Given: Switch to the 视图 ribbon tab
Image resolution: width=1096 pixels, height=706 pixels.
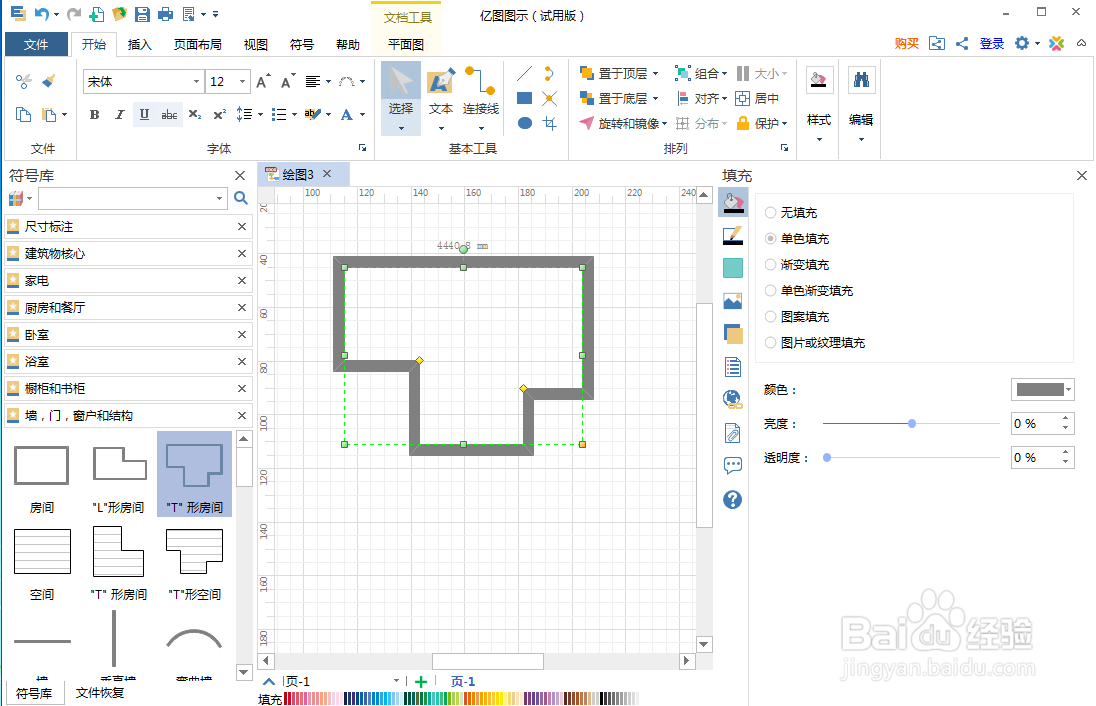Looking at the screenshot, I should (255, 45).
